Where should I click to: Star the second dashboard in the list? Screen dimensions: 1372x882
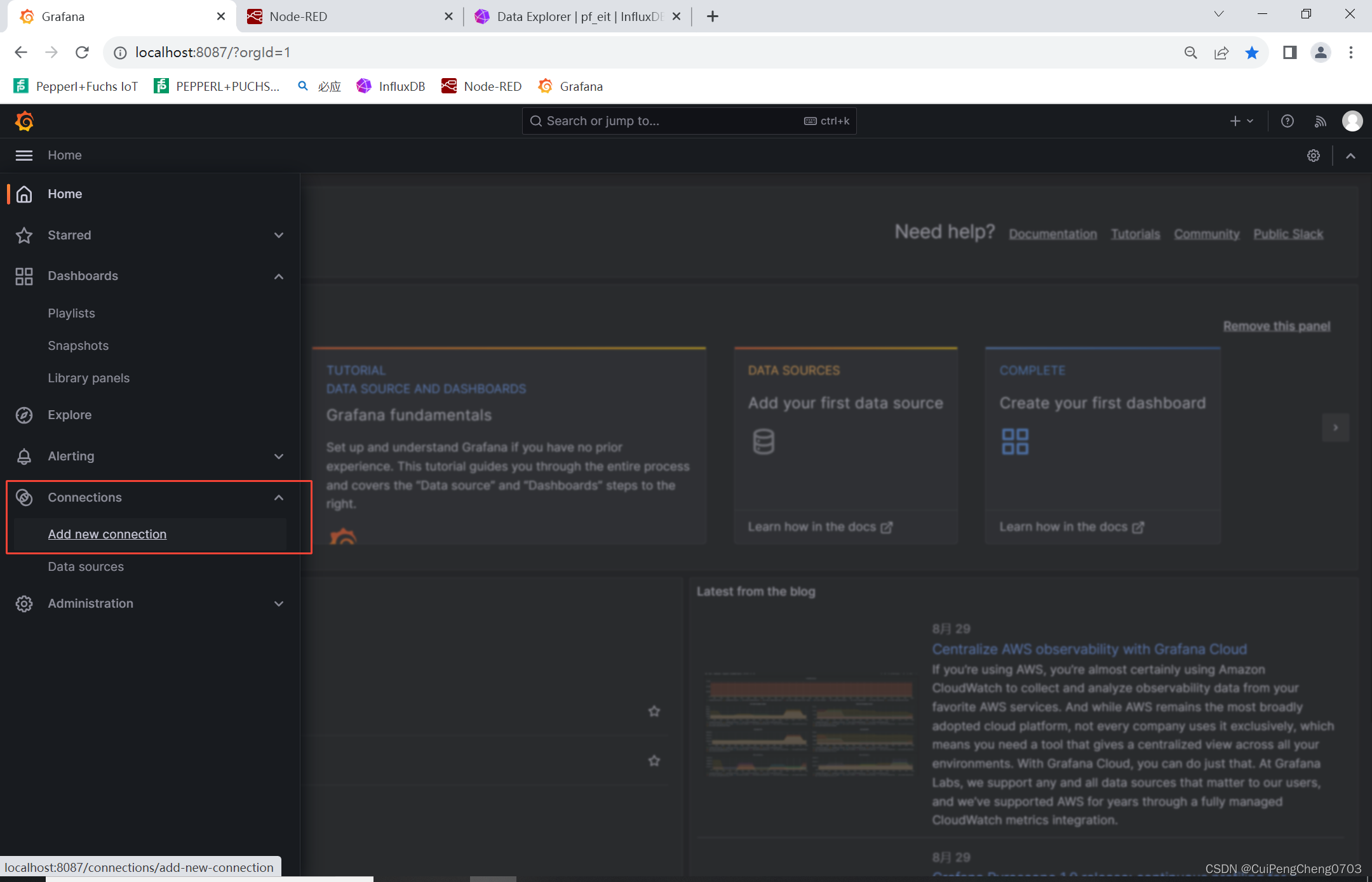tap(654, 760)
